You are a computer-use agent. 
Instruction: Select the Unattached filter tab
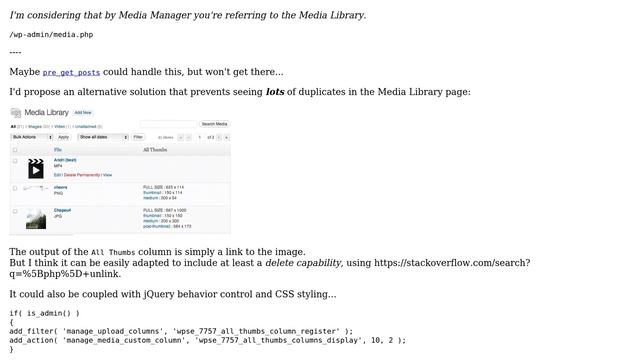pyautogui.click(x=85, y=127)
